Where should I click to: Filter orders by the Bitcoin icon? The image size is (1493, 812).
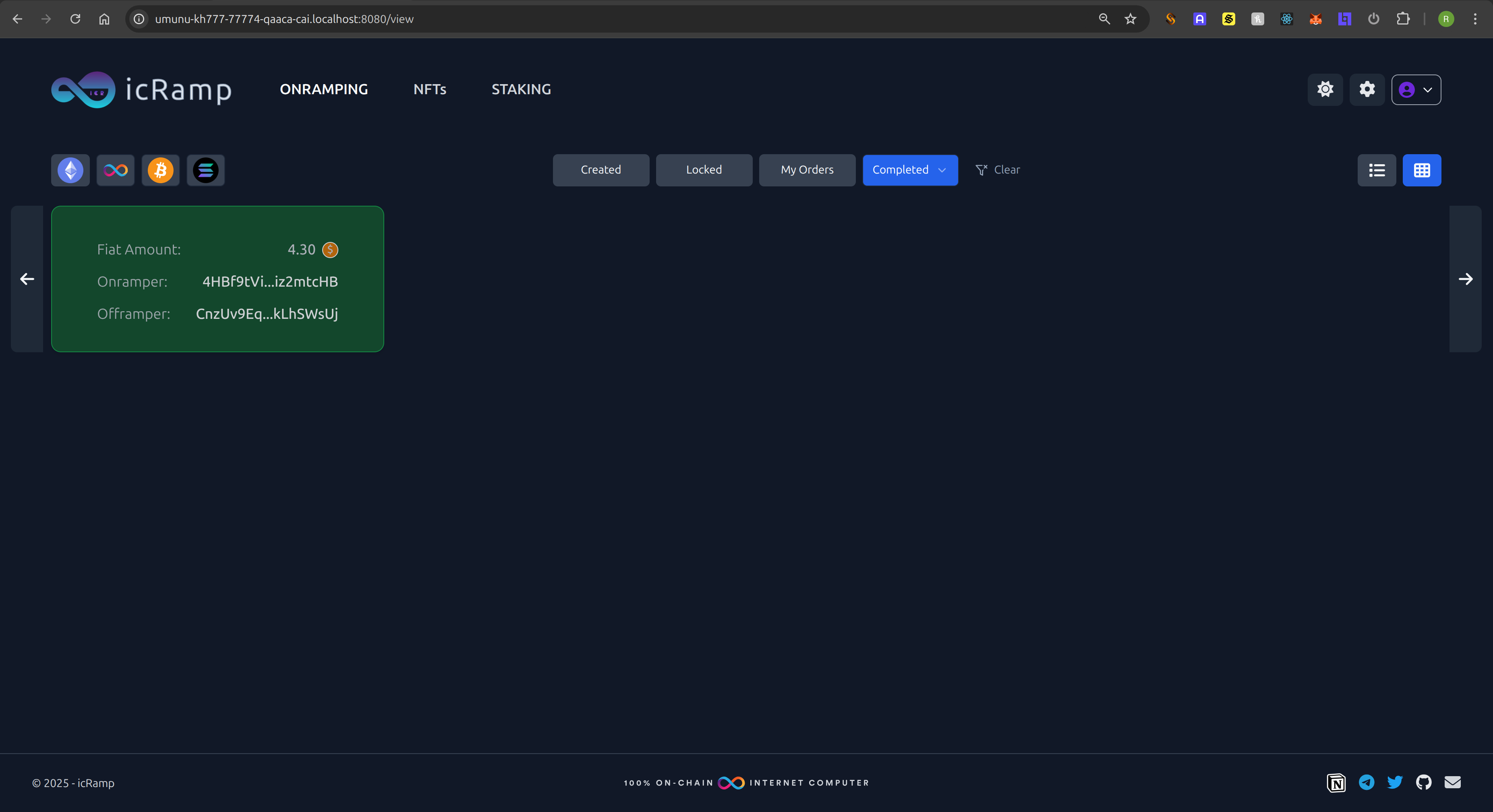coord(161,170)
